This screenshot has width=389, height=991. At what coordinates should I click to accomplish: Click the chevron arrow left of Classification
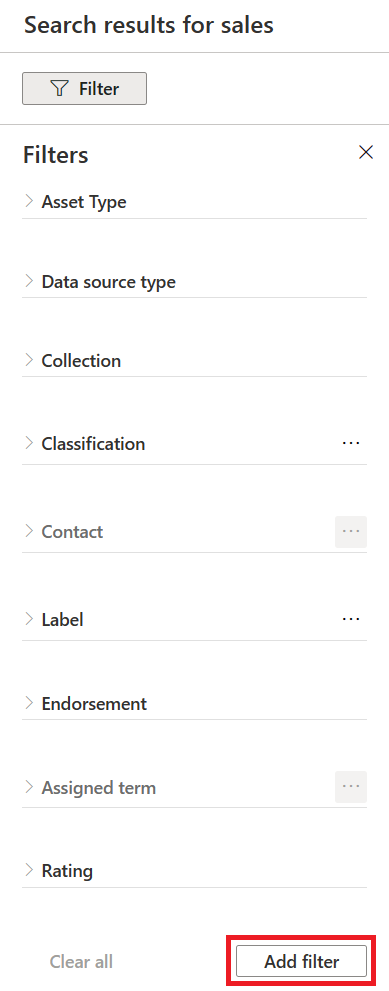coord(29,443)
